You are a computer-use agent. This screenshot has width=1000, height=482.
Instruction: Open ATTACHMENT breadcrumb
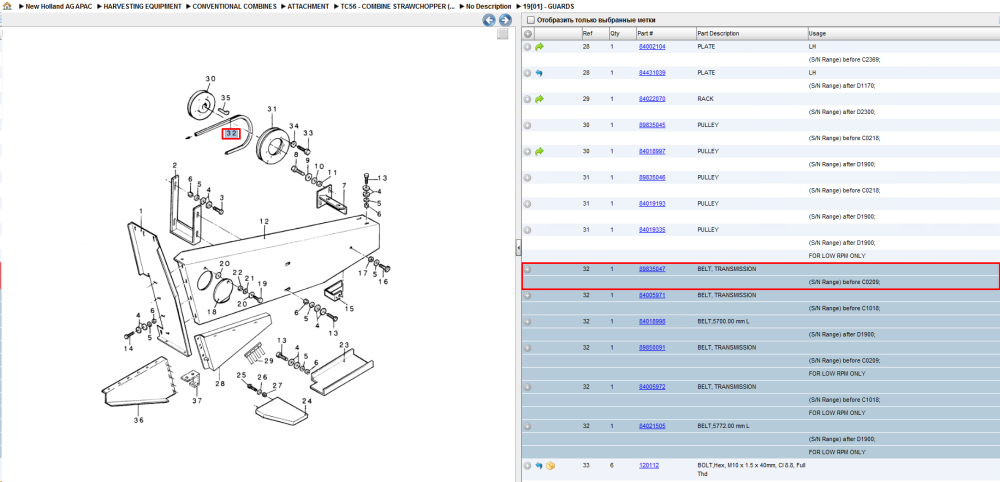[x=308, y=6]
